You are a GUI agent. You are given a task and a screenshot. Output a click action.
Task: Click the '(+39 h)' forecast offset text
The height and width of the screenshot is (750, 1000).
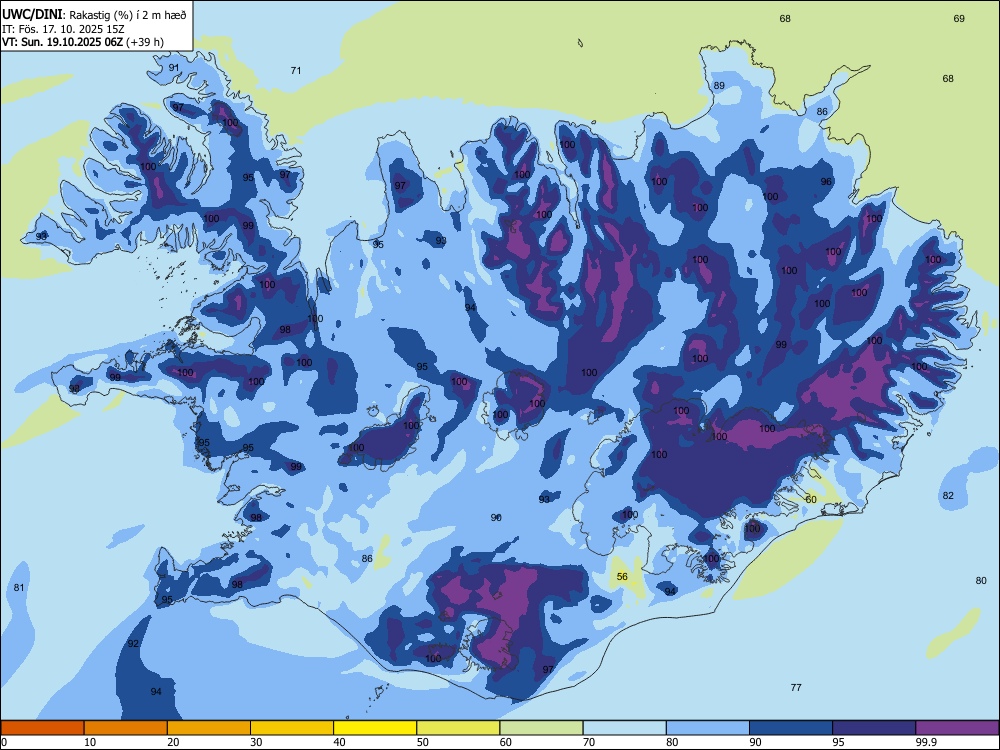click(145, 42)
